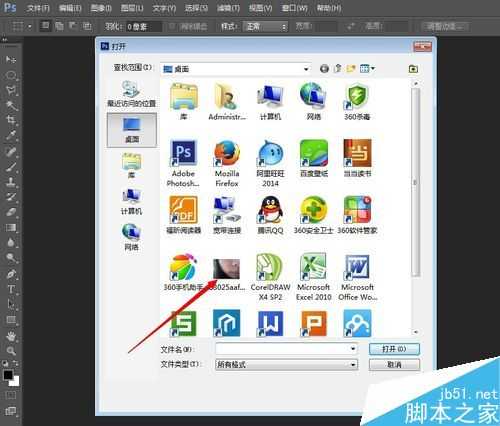Click the Microsoft Excel 2010 icon
This screenshot has width=500, height=426.
click(314, 267)
